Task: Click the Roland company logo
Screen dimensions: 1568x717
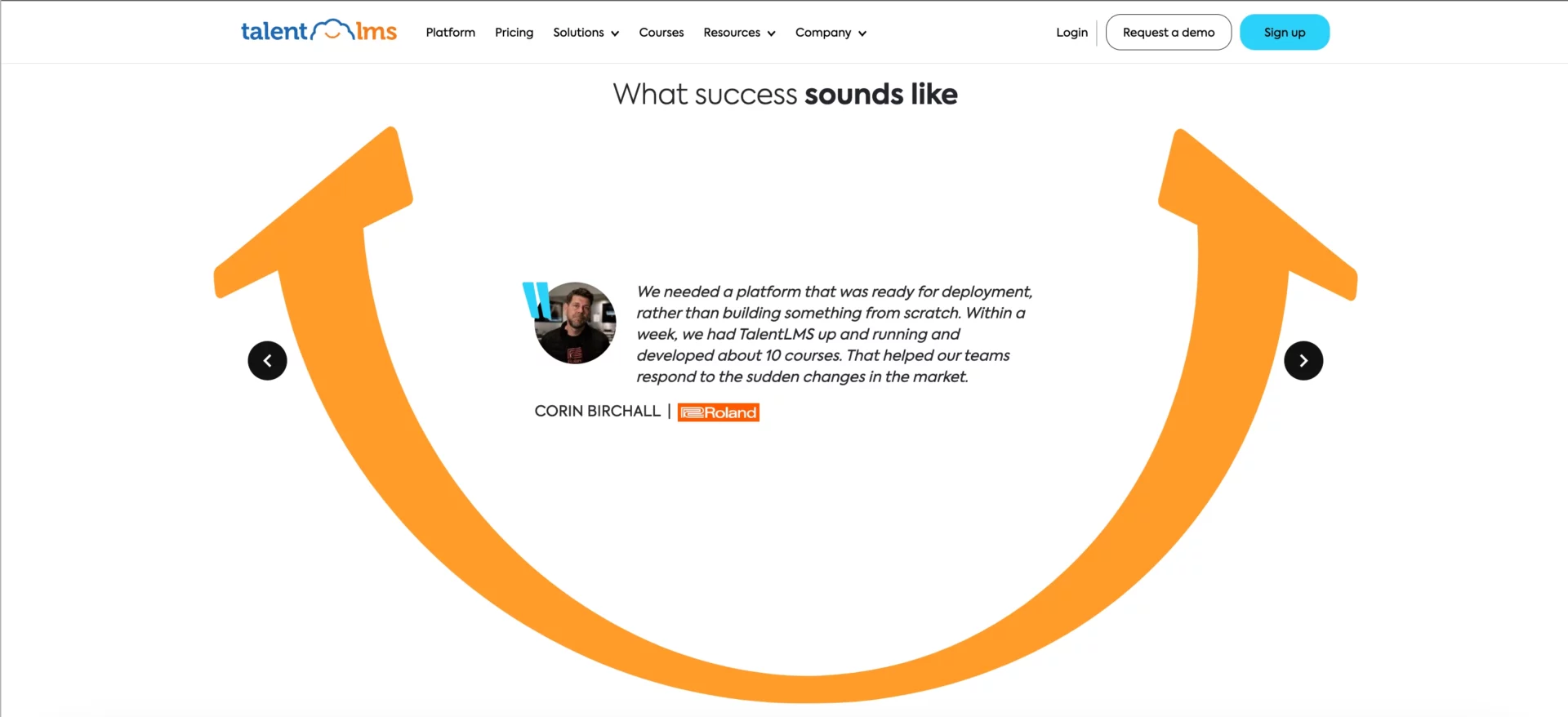Action: pyautogui.click(x=718, y=412)
